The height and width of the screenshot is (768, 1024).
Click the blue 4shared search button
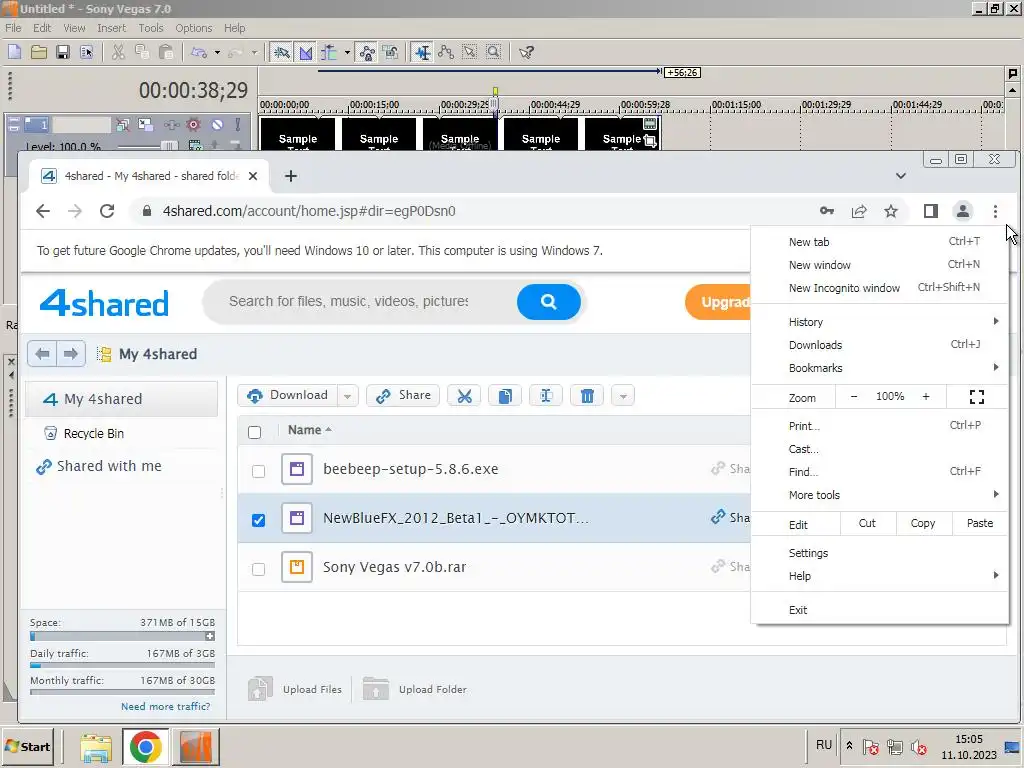(x=549, y=302)
